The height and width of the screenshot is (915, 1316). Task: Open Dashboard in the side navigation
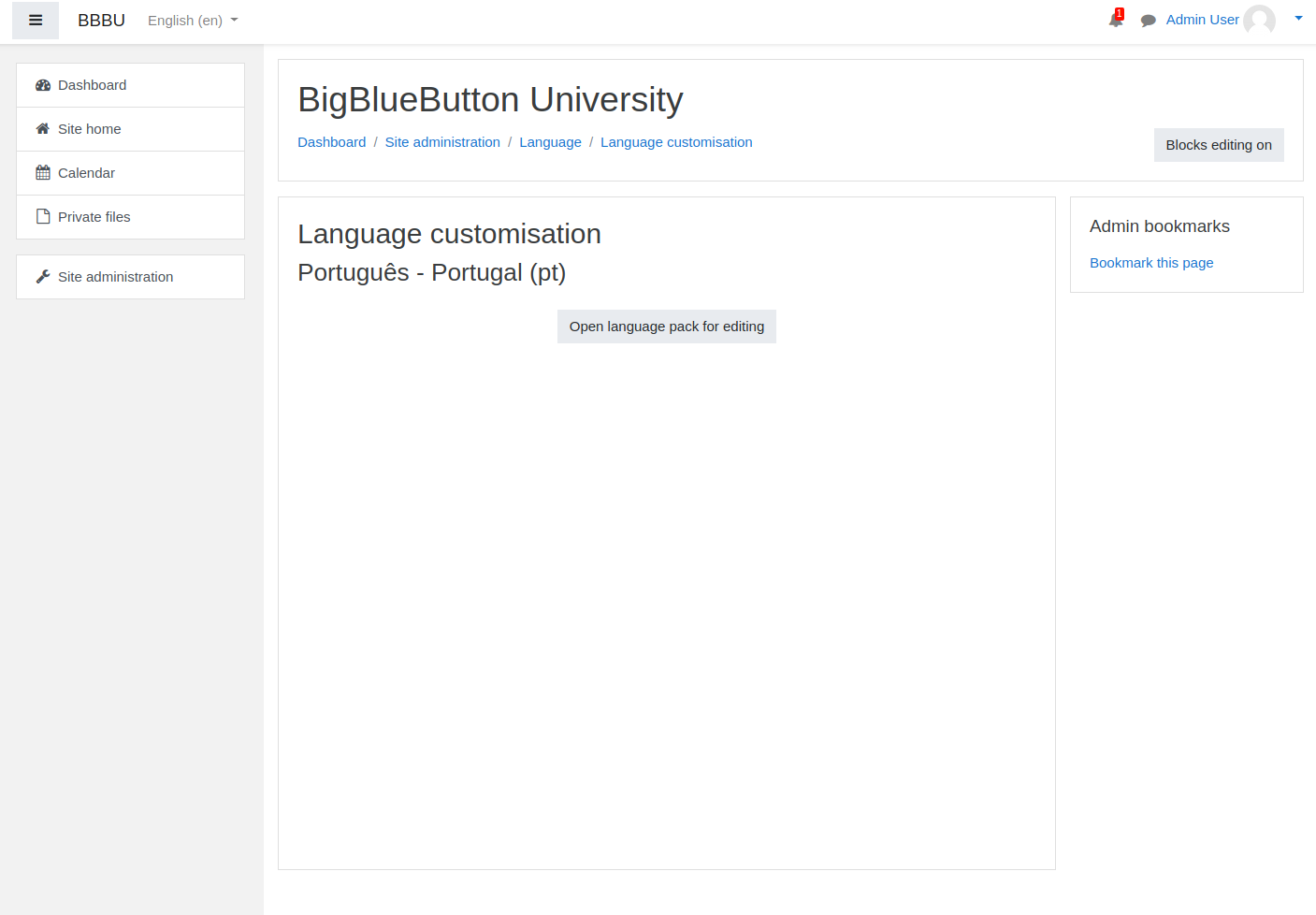130,85
